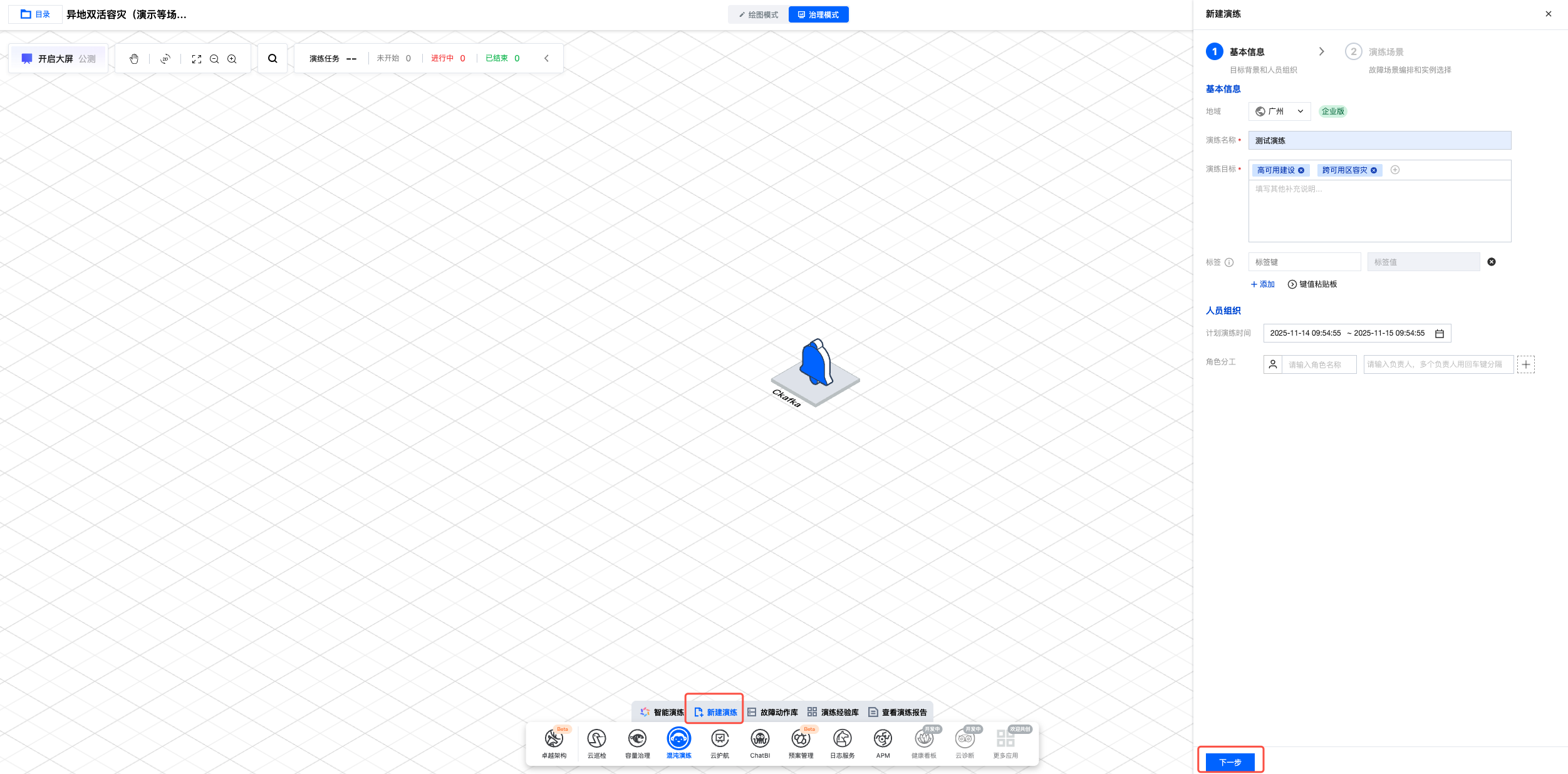
Task: Click the zoom in magnifier icon
Action: (232, 59)
